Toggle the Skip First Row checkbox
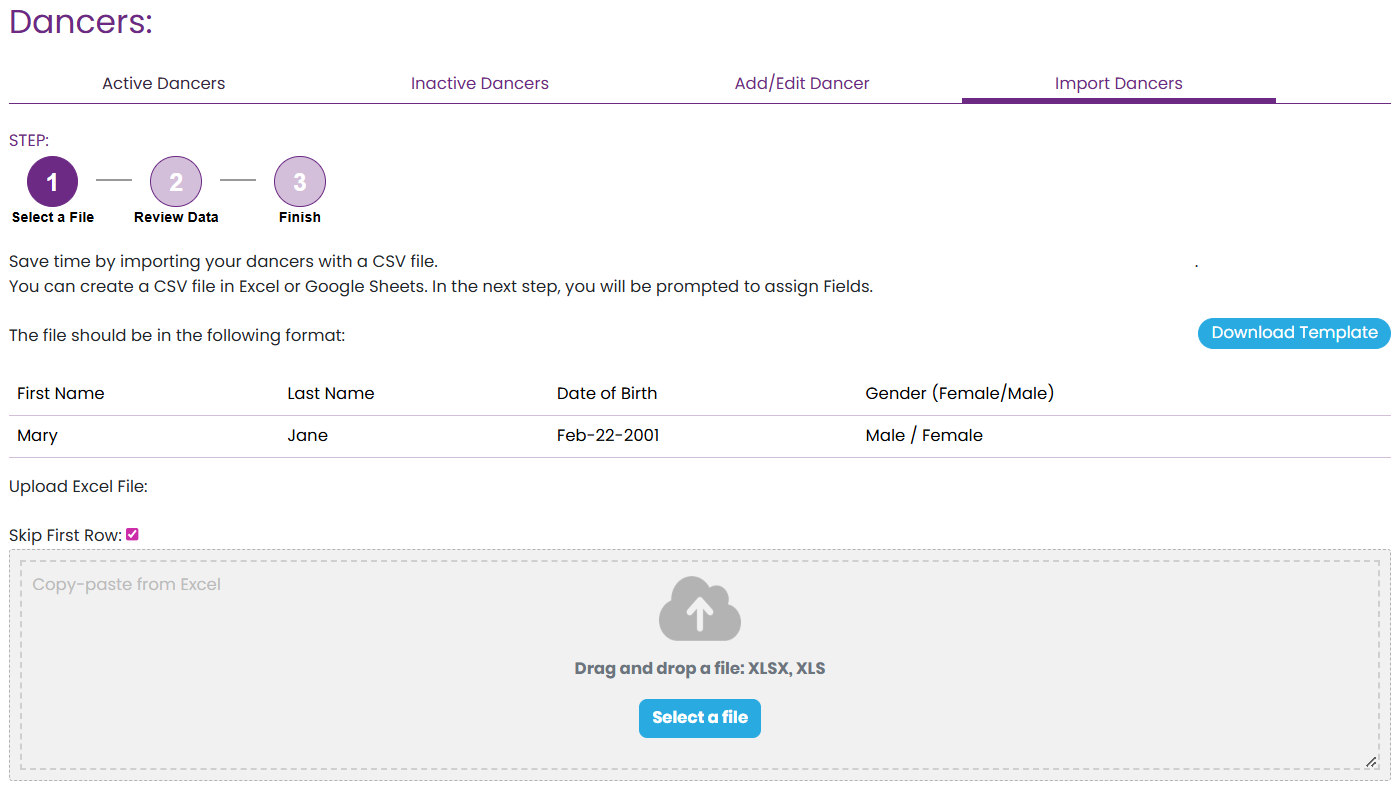1398x793 pixels. tap(132, 535)
